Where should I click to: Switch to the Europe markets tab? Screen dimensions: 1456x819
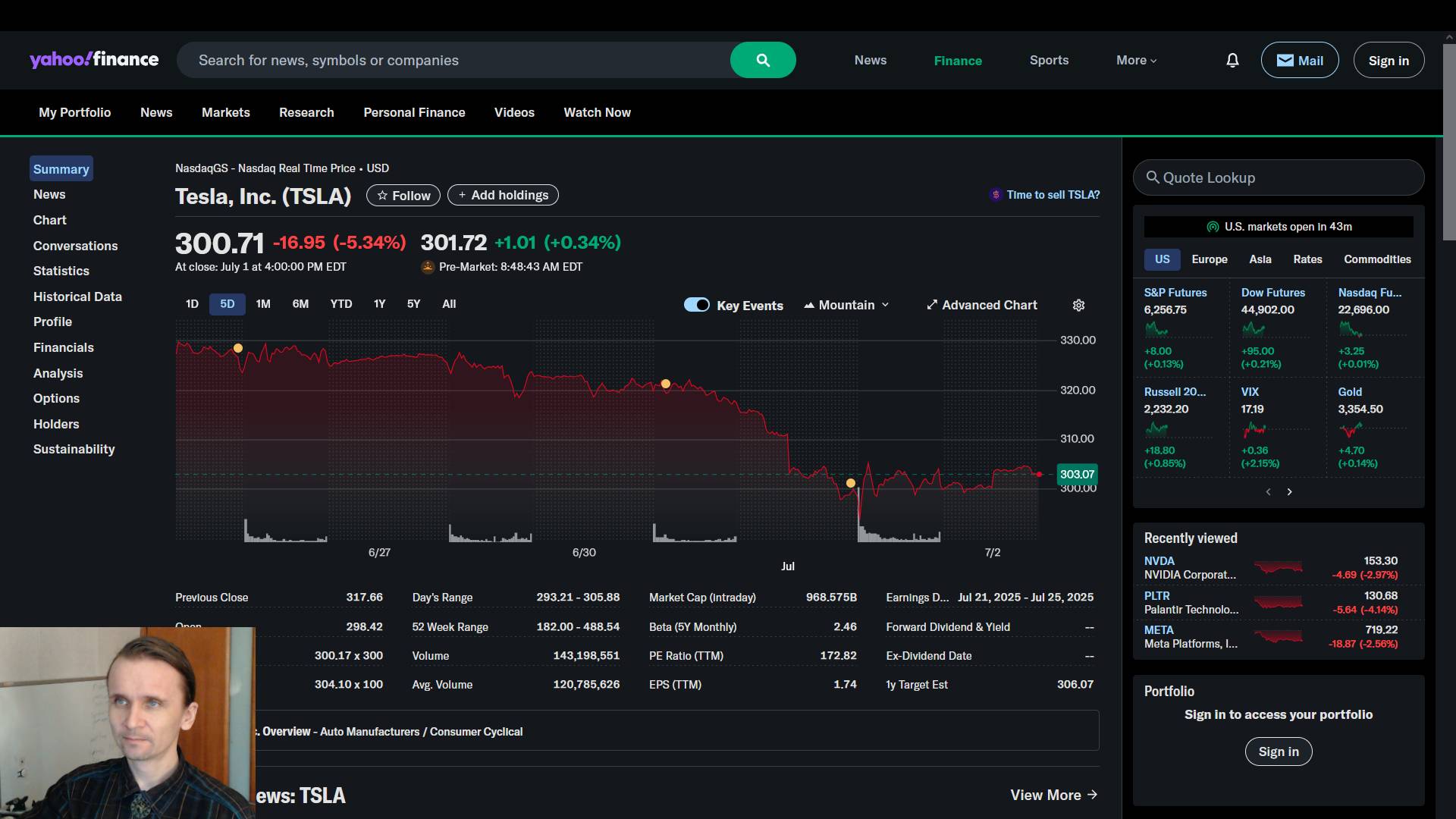(1209, 259)
